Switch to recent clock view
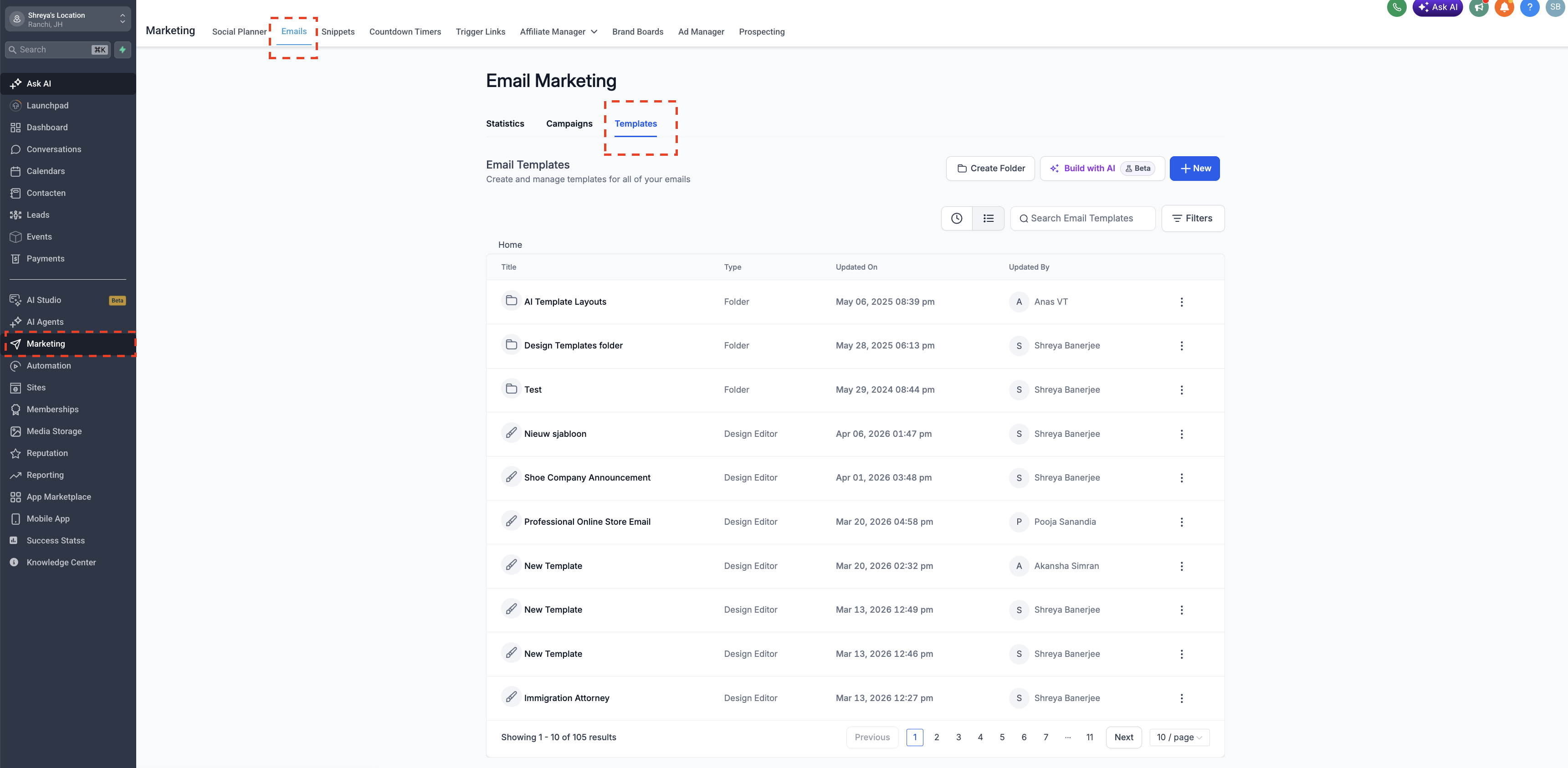Viewport: 1568px width, 768px height. tap(956, 219)
